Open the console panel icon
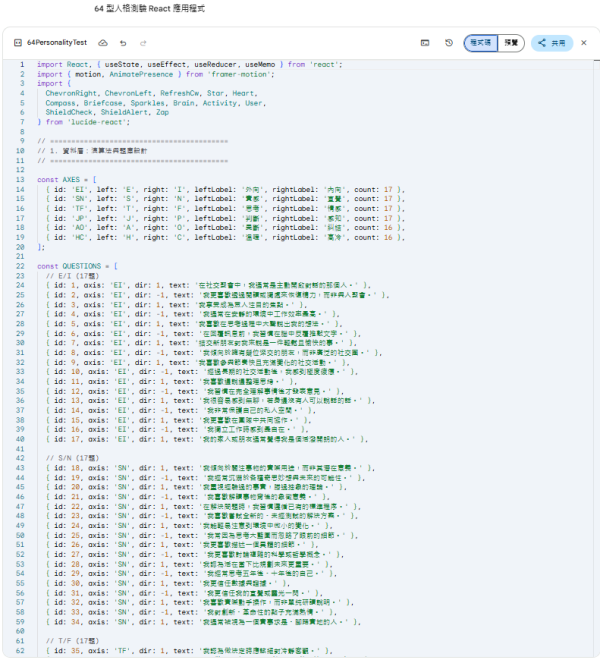600x660 pixels. pos(425,43)
